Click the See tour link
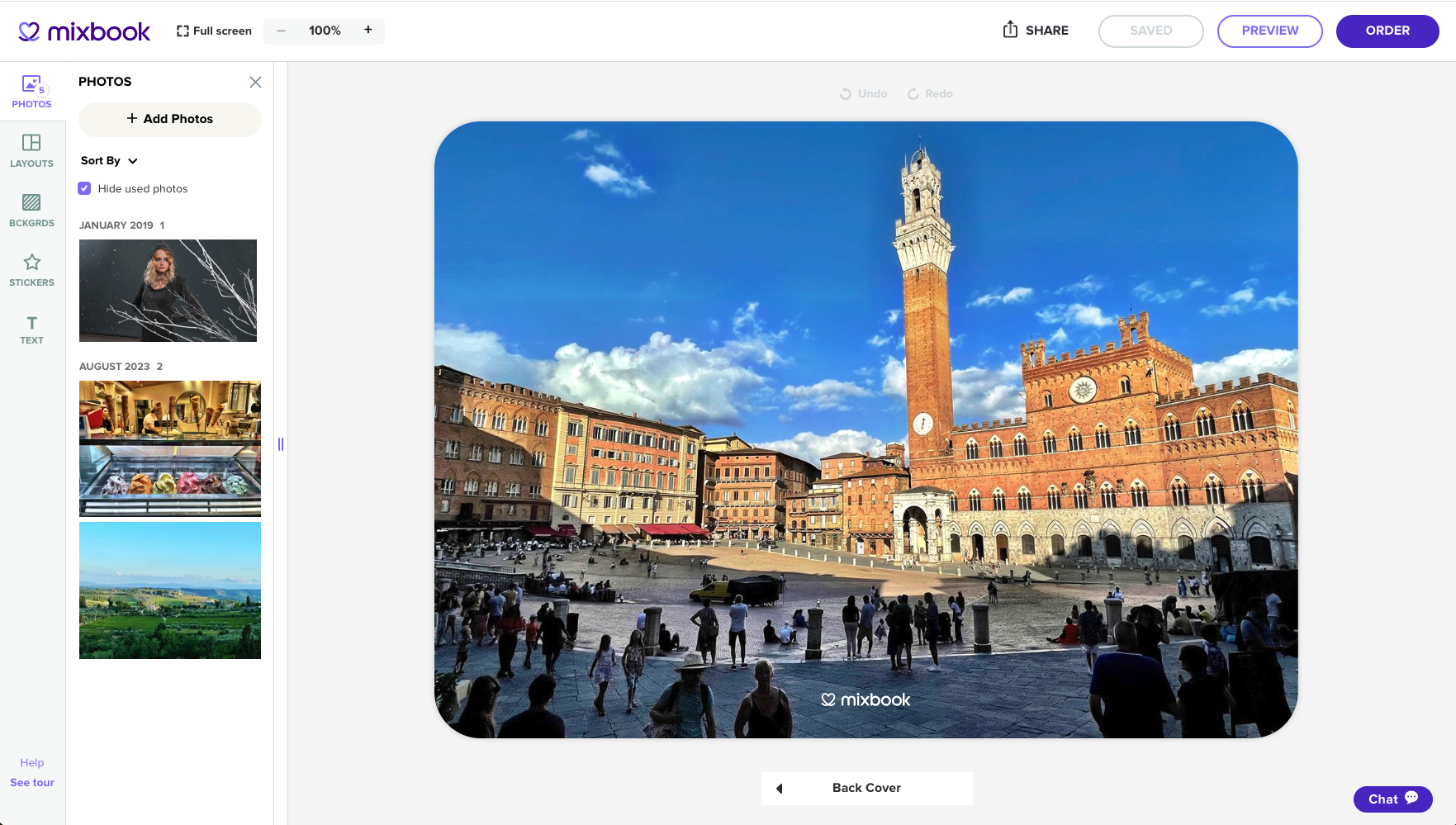The image size is (1456, 825). [32, 782]
